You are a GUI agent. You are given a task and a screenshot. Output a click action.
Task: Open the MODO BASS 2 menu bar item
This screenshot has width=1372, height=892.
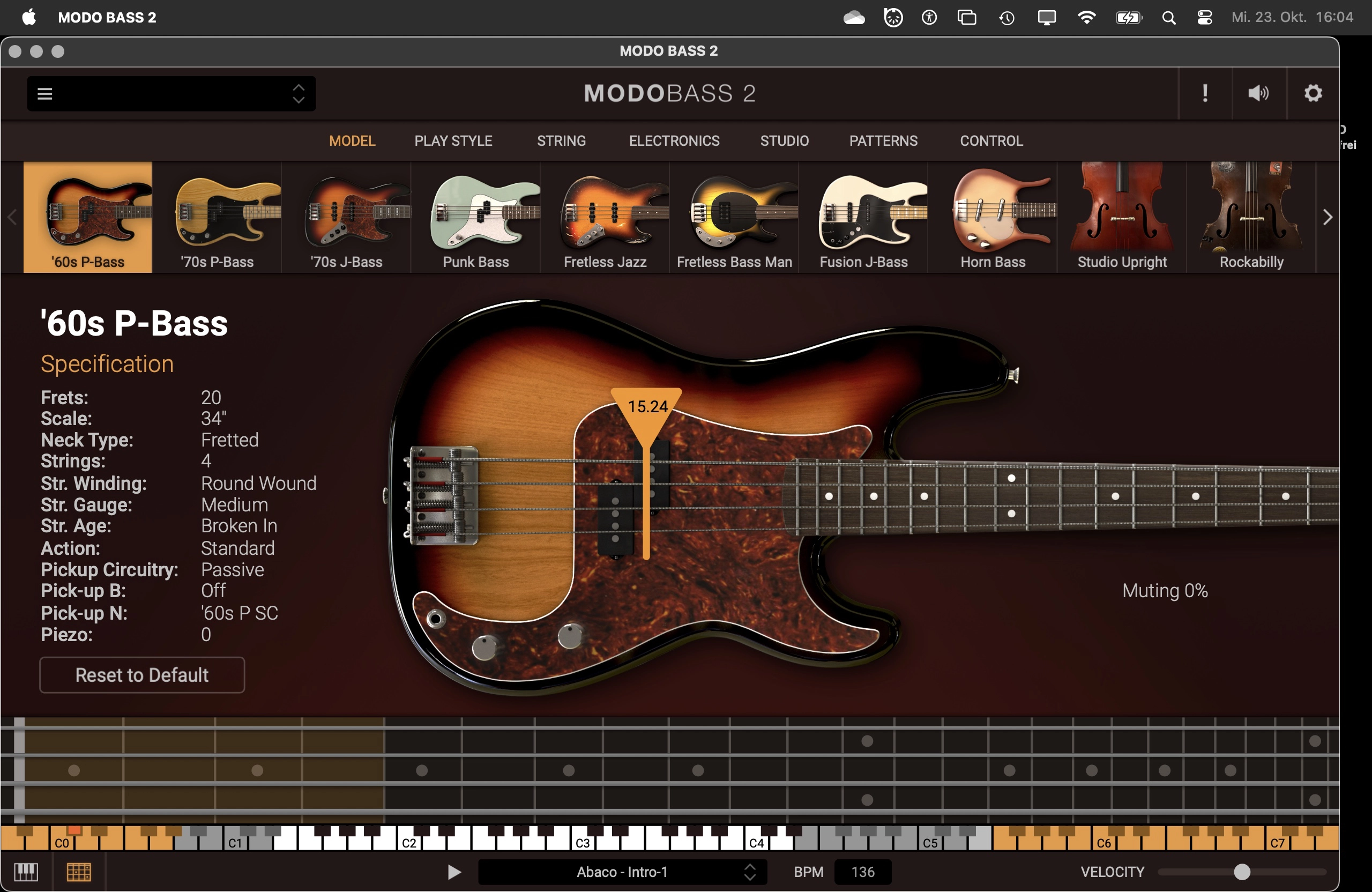click(x=107, y=17)
